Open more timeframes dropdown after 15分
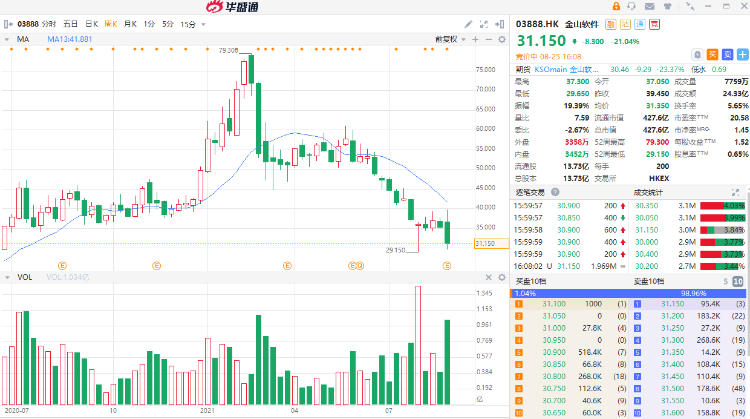 203,24
